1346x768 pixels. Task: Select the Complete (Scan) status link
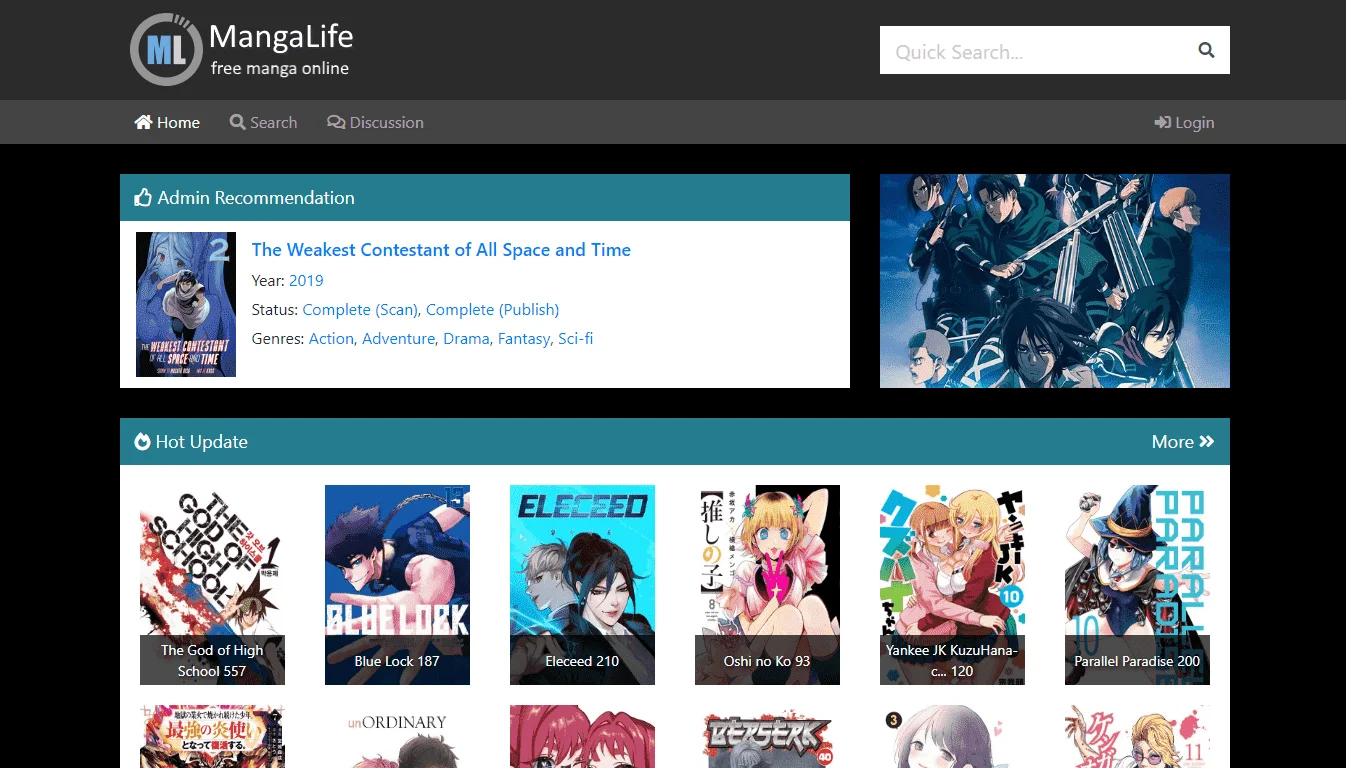point(360,310)
